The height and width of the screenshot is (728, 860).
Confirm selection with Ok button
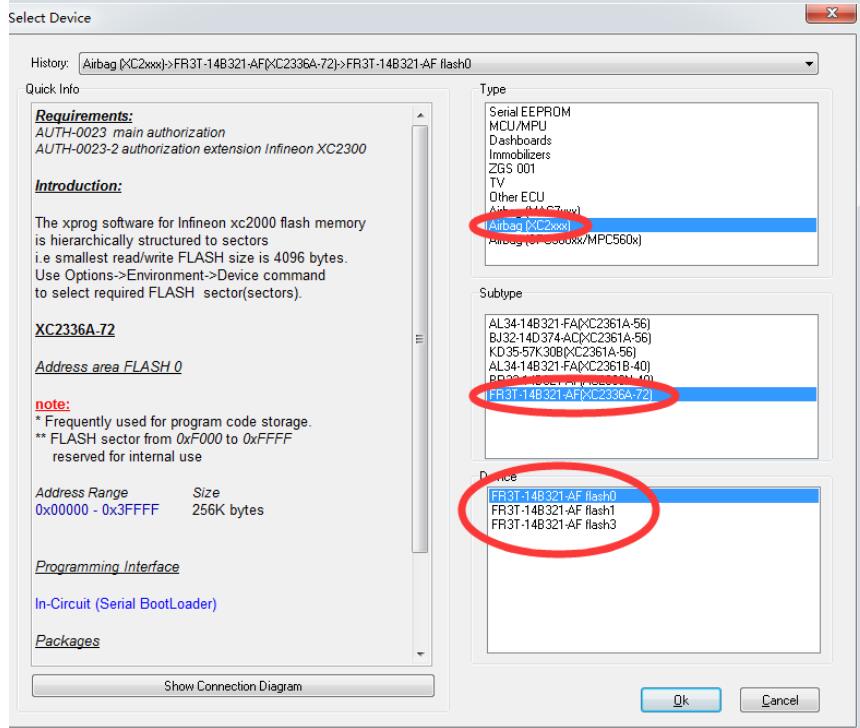click(x=681, y=701)
